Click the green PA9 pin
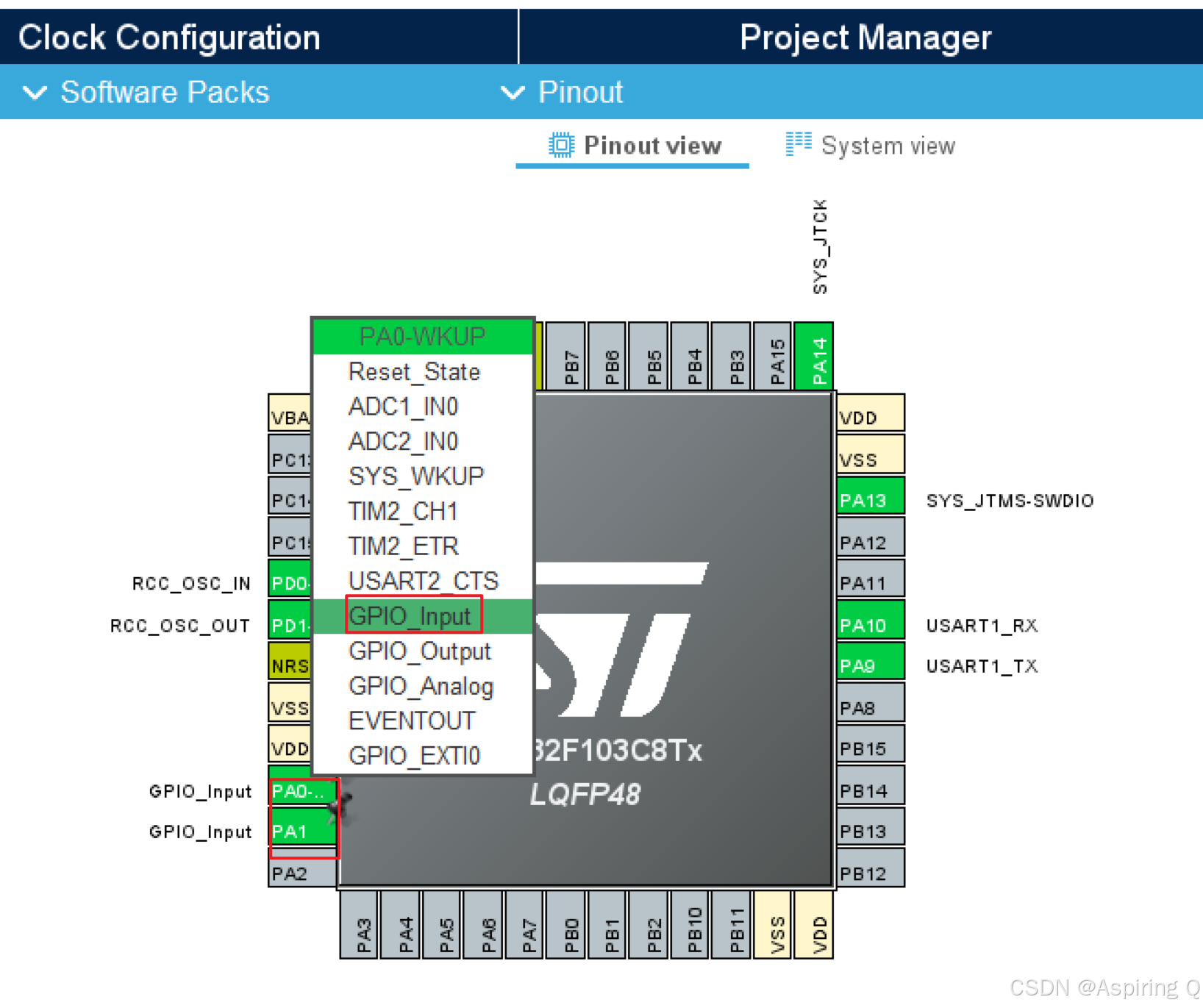 (x=871, y=662)
